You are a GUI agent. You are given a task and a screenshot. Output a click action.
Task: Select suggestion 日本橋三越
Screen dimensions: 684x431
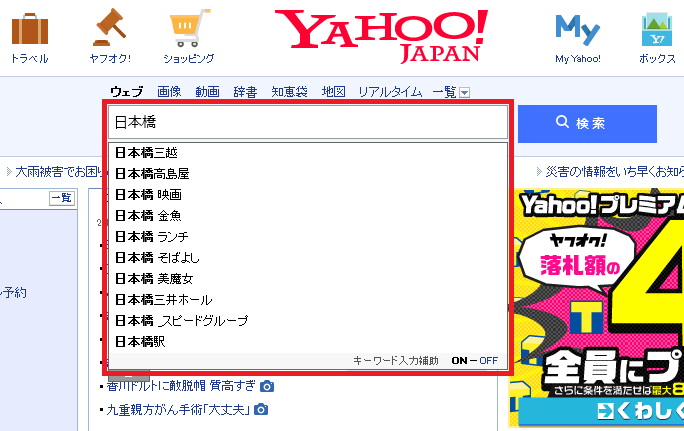[x=308, y=153]
